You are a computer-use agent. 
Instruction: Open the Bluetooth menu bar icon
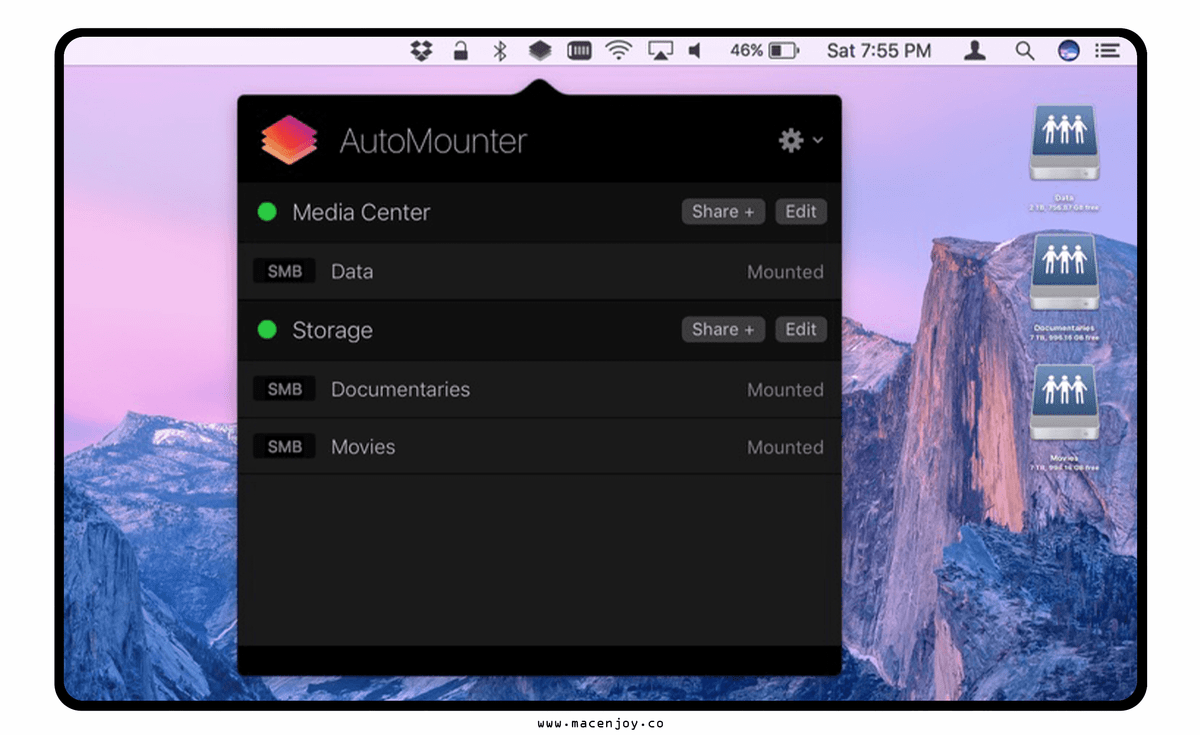coord(500,50)
